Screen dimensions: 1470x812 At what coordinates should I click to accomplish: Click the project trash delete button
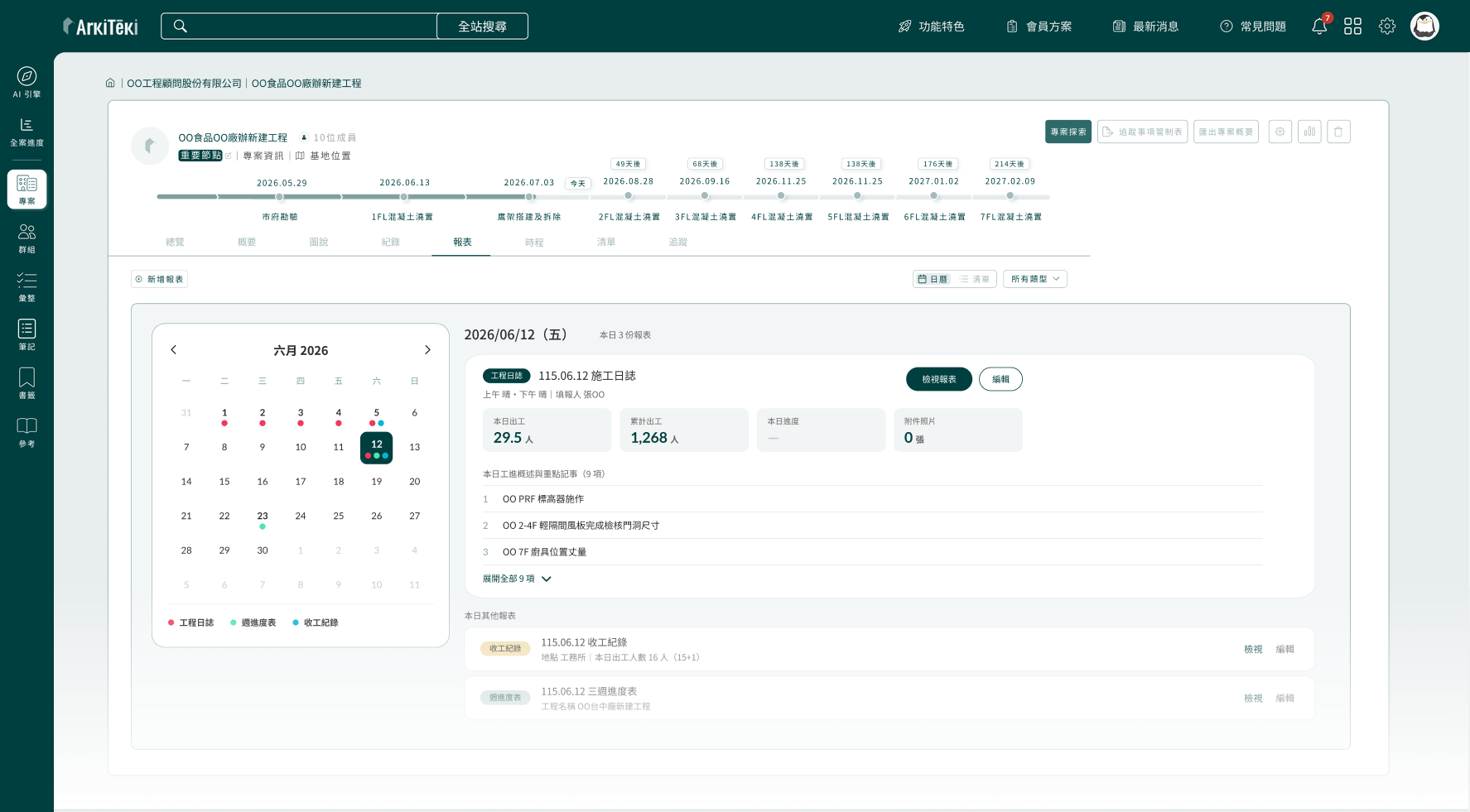tap(1338, 132)
